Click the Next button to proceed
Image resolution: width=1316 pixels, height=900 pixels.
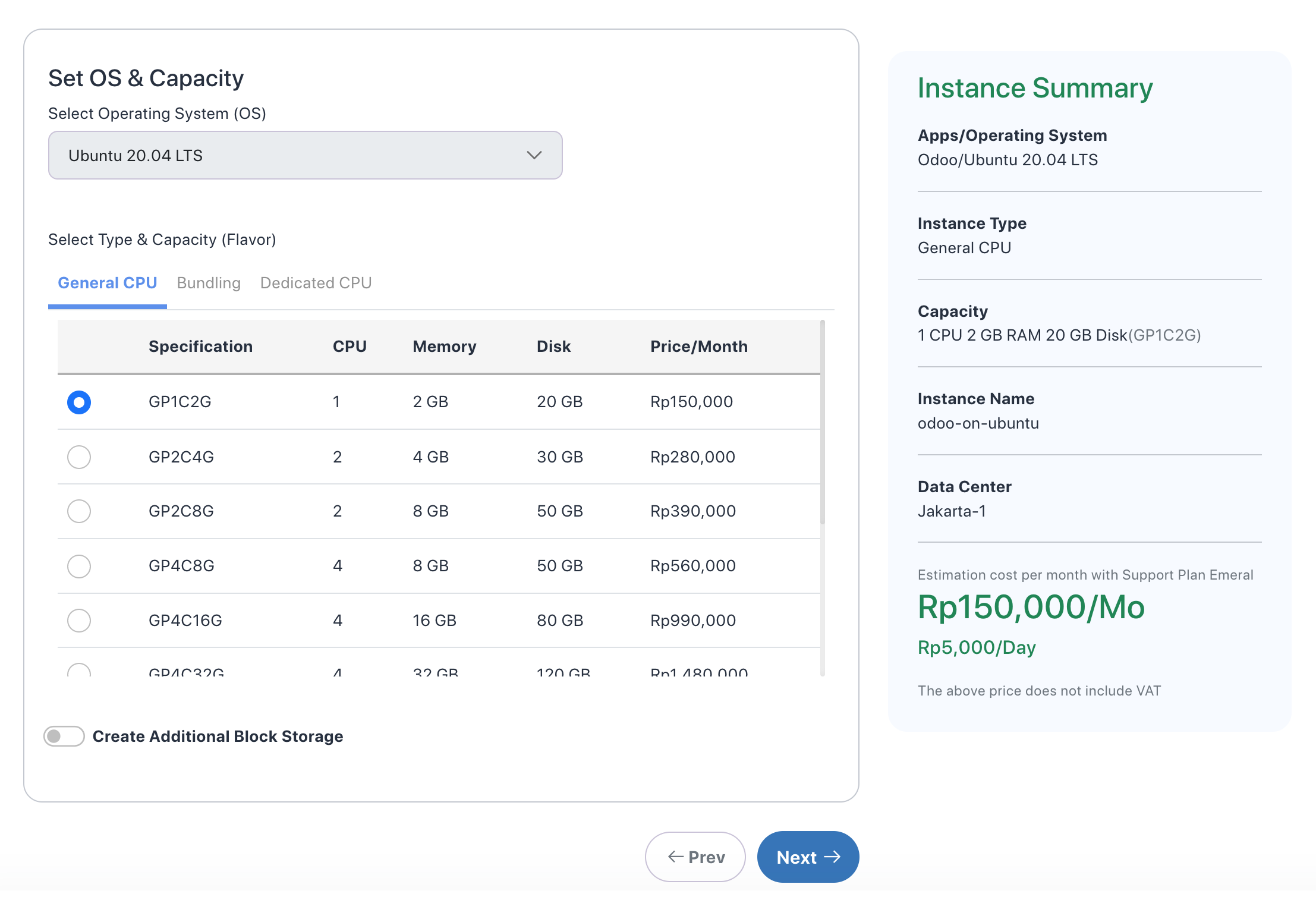[807, 857]
